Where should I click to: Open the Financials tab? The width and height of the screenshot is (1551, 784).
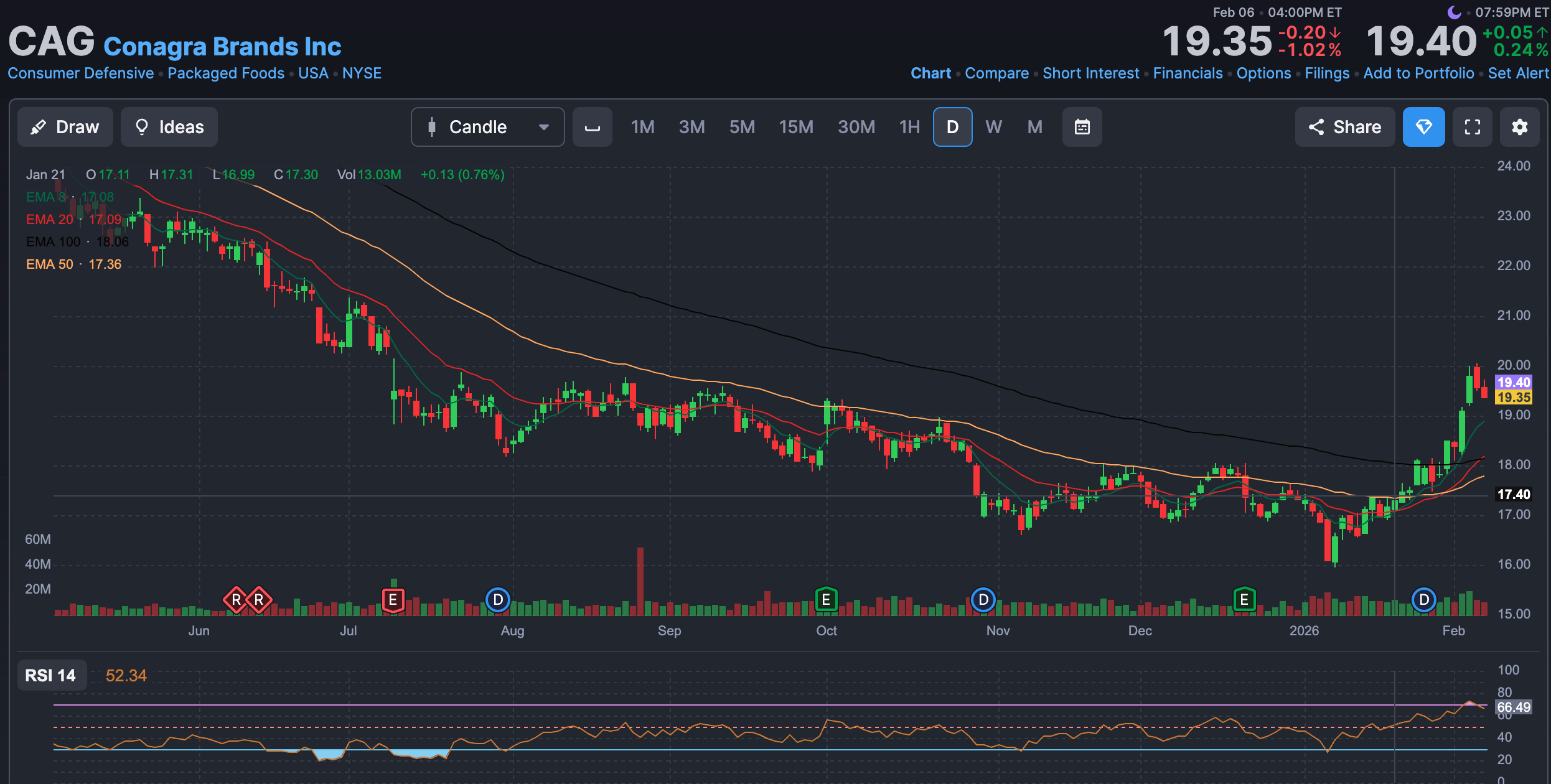pyautogui.click(x=1188, y=73)
